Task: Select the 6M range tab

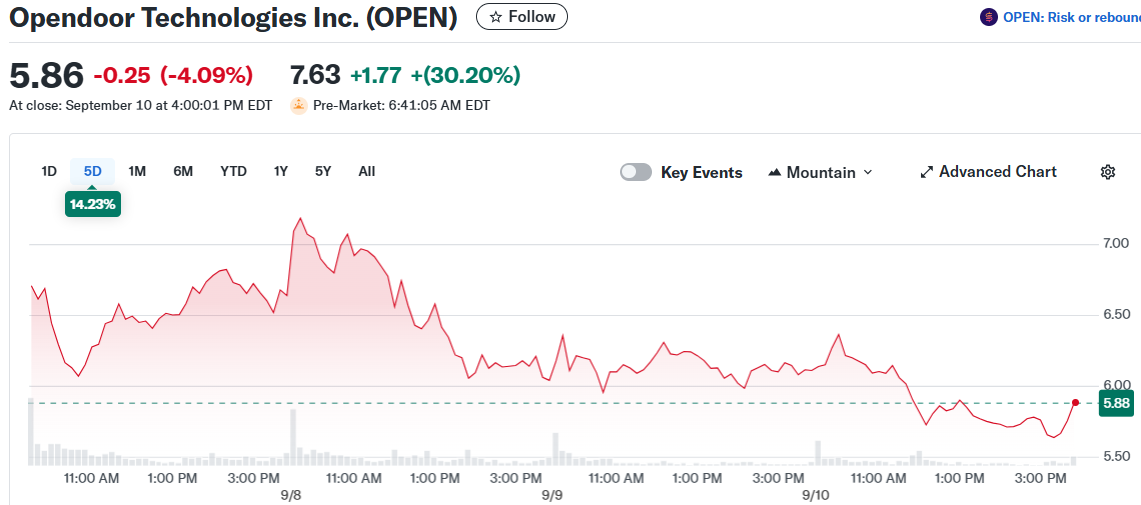Action: 183,172
